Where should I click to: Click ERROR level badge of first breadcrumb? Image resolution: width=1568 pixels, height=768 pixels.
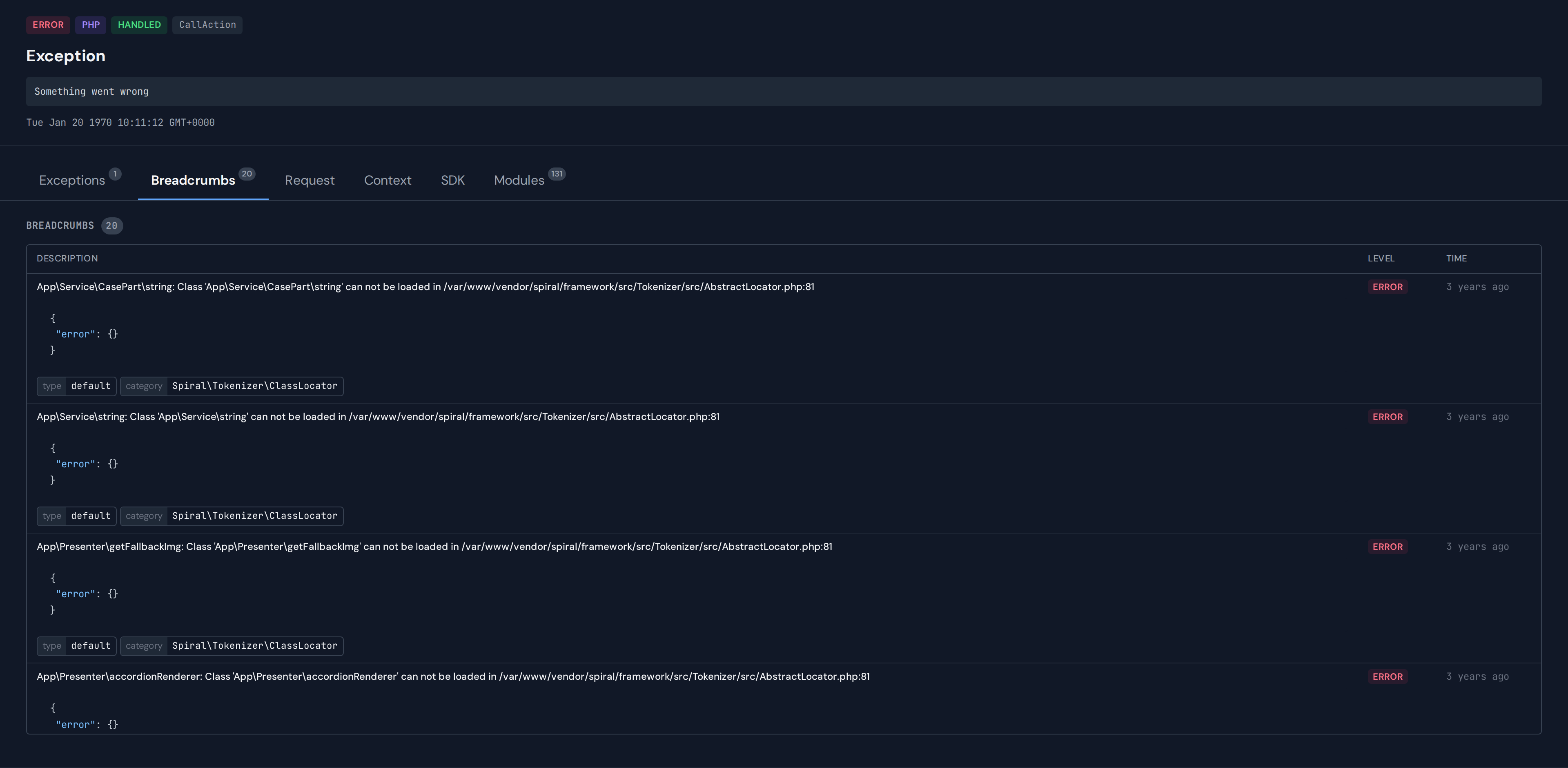pyautogui.click(x=1387, y=287)
